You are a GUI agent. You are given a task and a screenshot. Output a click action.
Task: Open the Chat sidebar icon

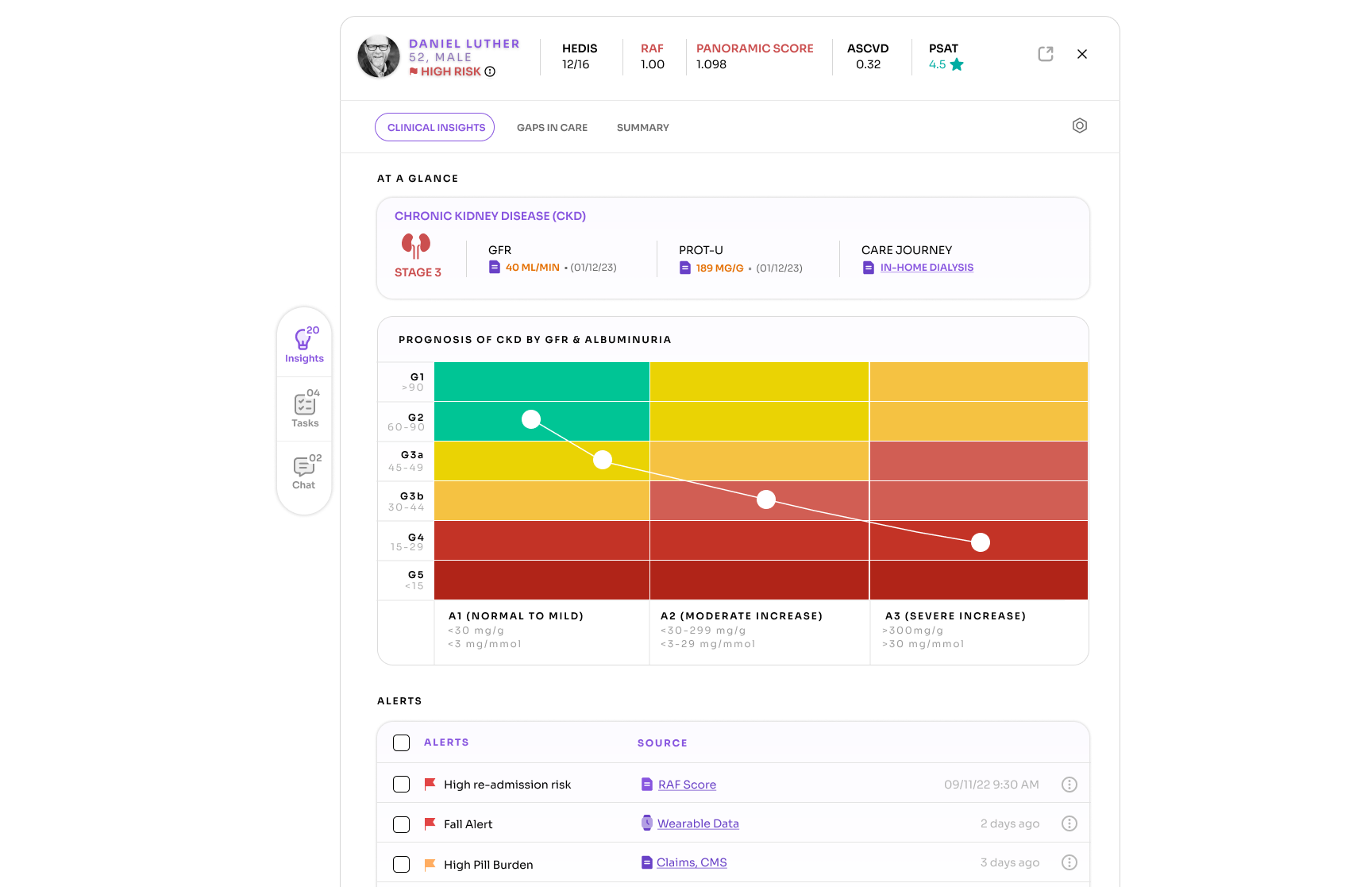[305, 472]
